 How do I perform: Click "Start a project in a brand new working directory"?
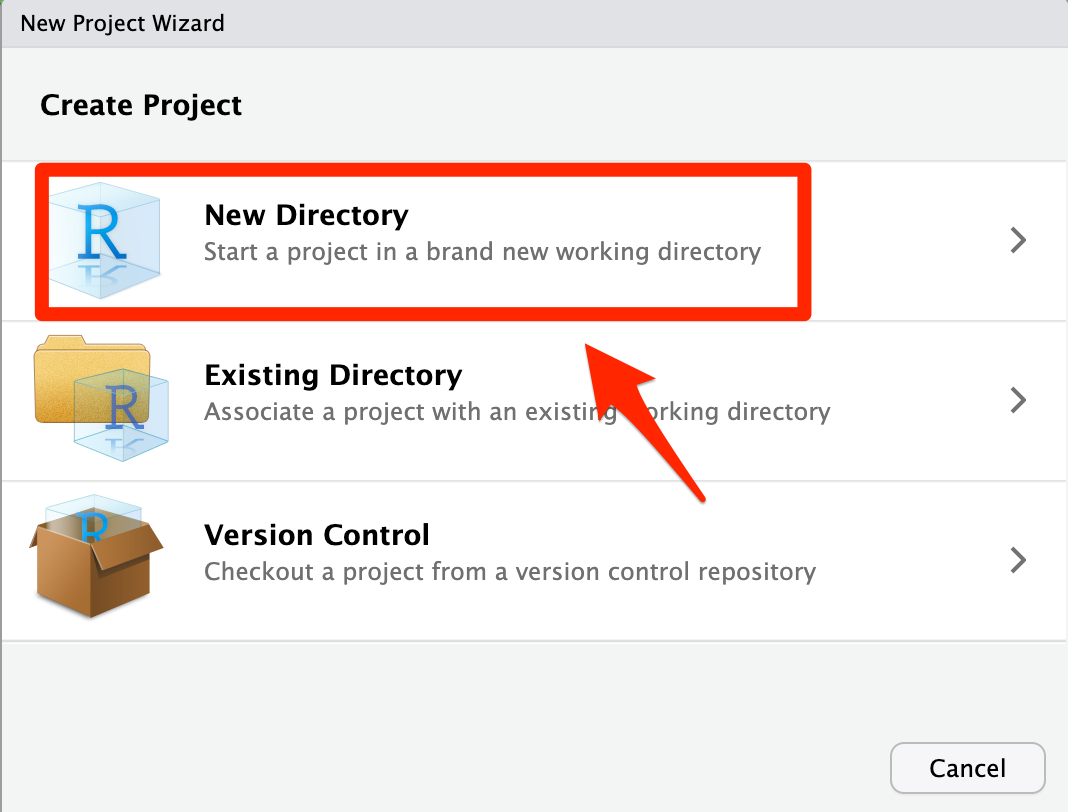click(482, 253)
